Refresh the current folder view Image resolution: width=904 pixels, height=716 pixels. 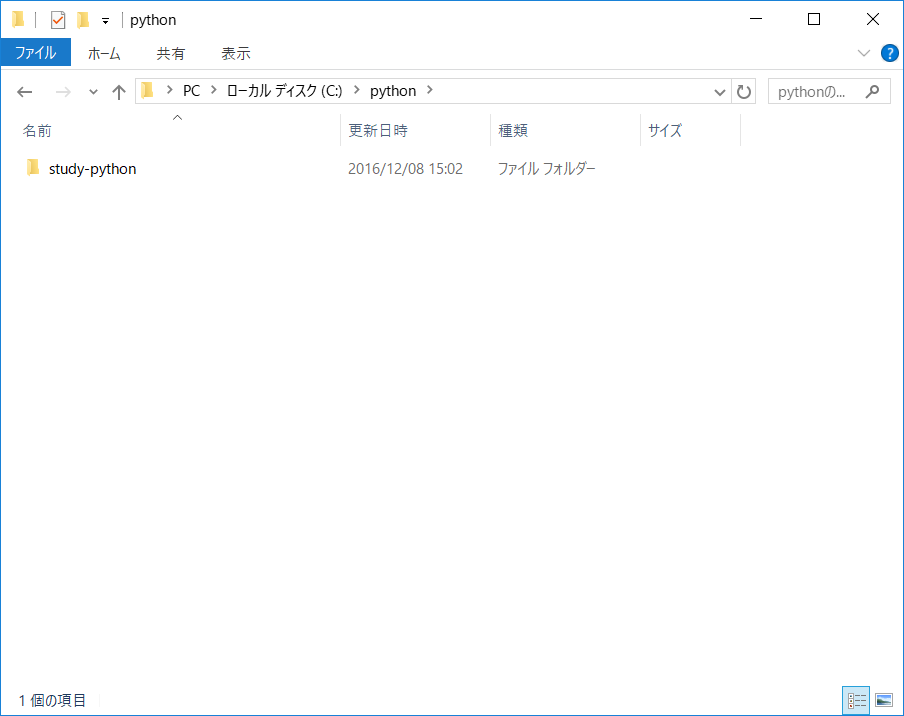[744, 92]
